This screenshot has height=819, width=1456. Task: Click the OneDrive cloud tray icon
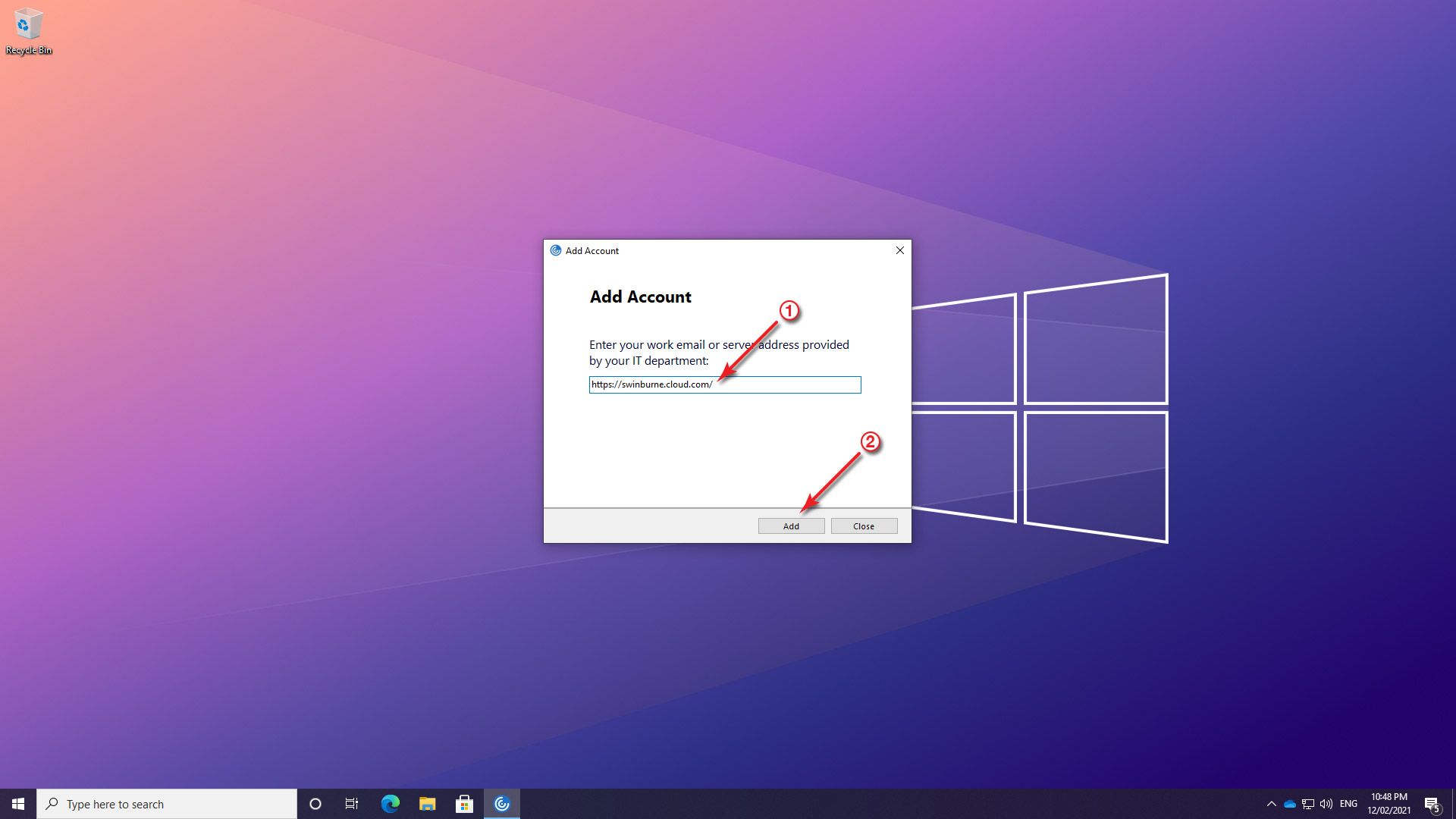tap(1289, 804)
